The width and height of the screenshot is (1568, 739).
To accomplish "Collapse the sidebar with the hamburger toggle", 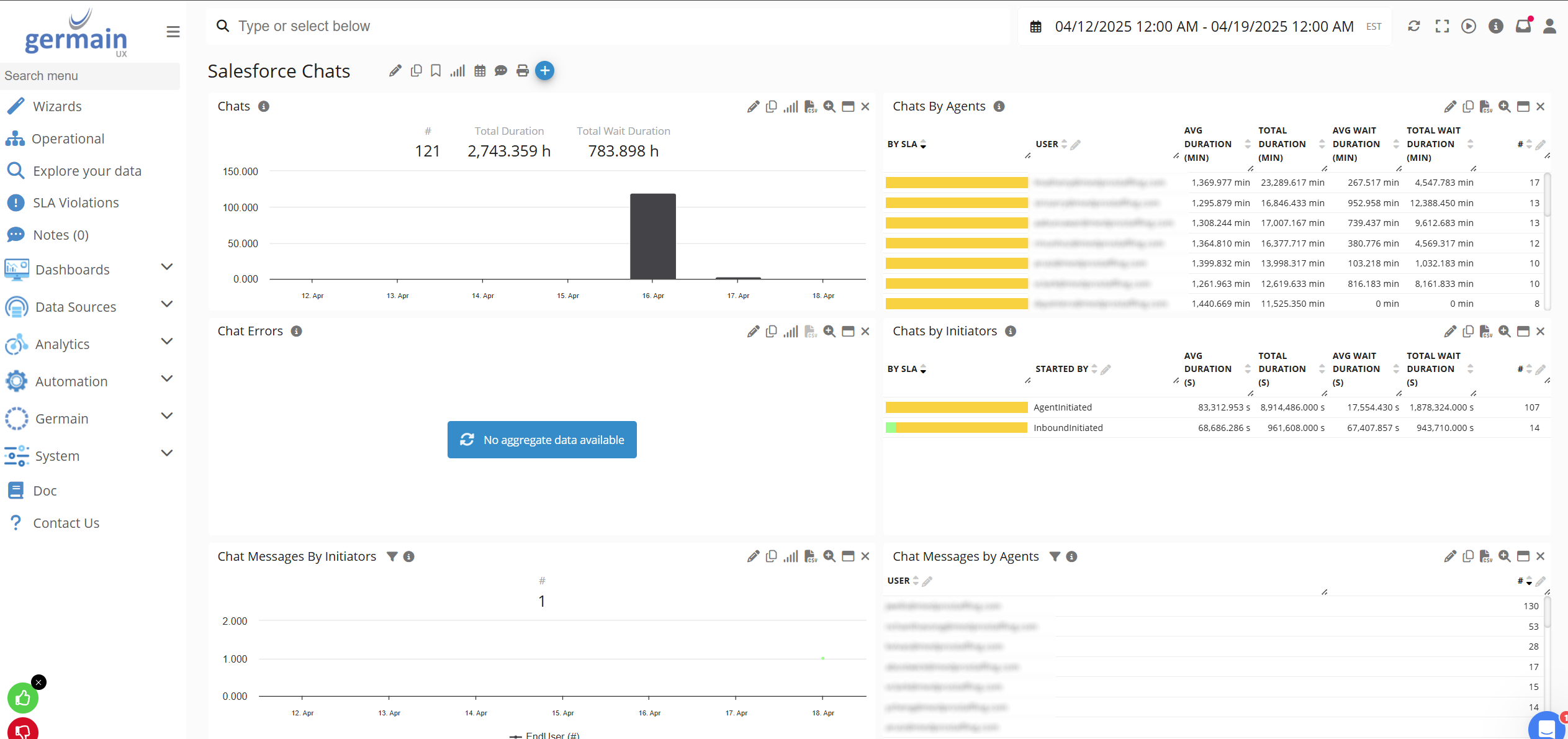I will 173,31.
